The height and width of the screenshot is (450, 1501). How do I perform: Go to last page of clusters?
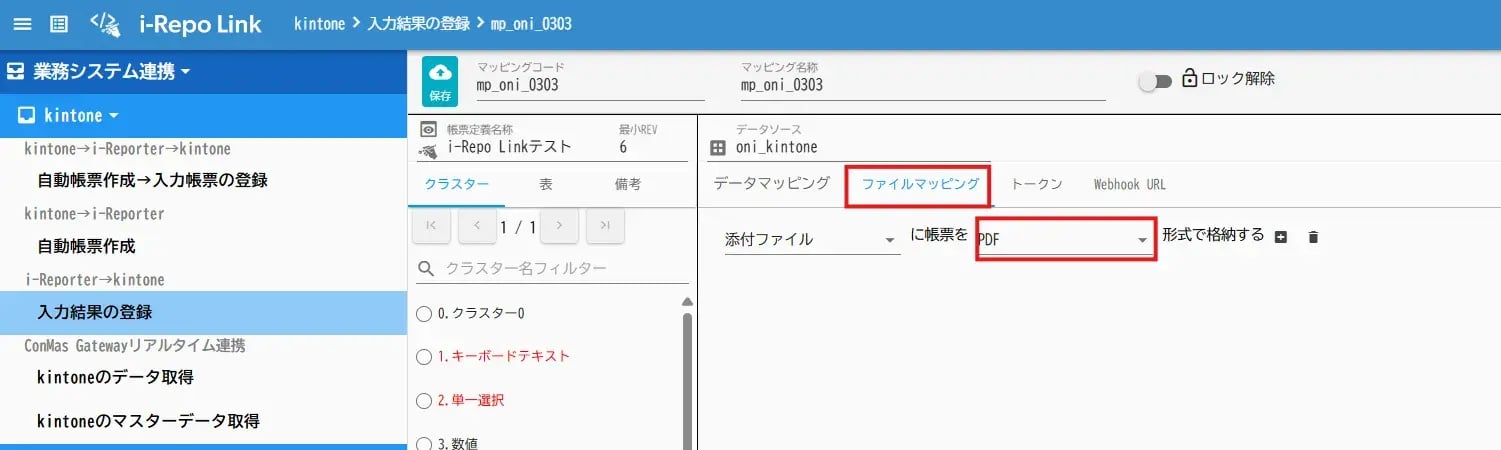(x=605, y=226)
